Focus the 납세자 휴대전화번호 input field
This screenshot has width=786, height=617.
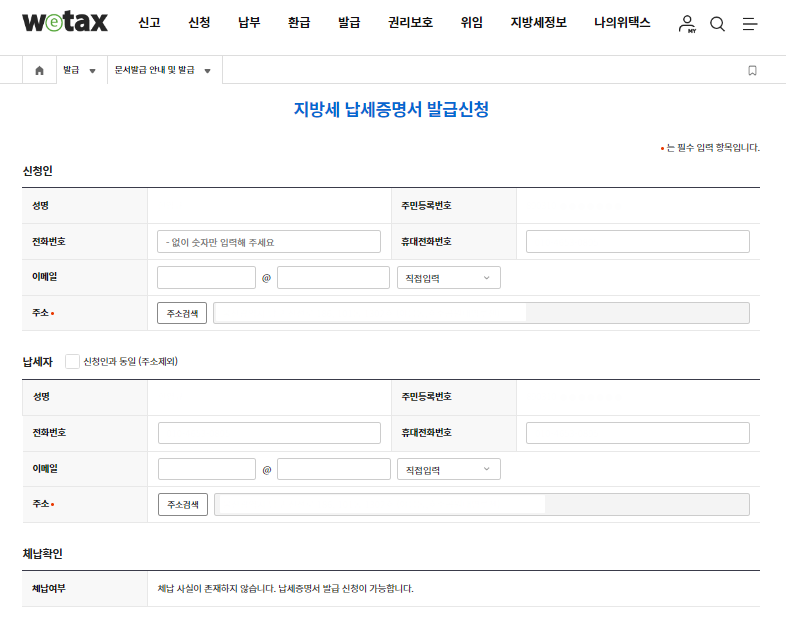click(x=638, y=433)
